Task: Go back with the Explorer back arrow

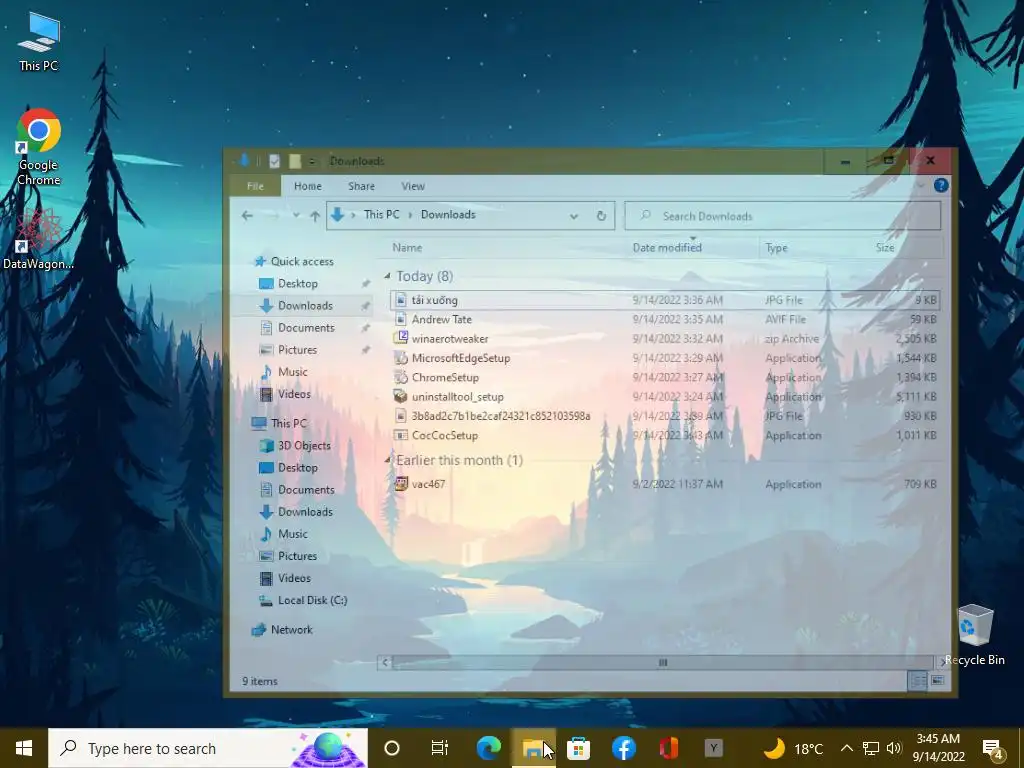Action: (247, 216)
